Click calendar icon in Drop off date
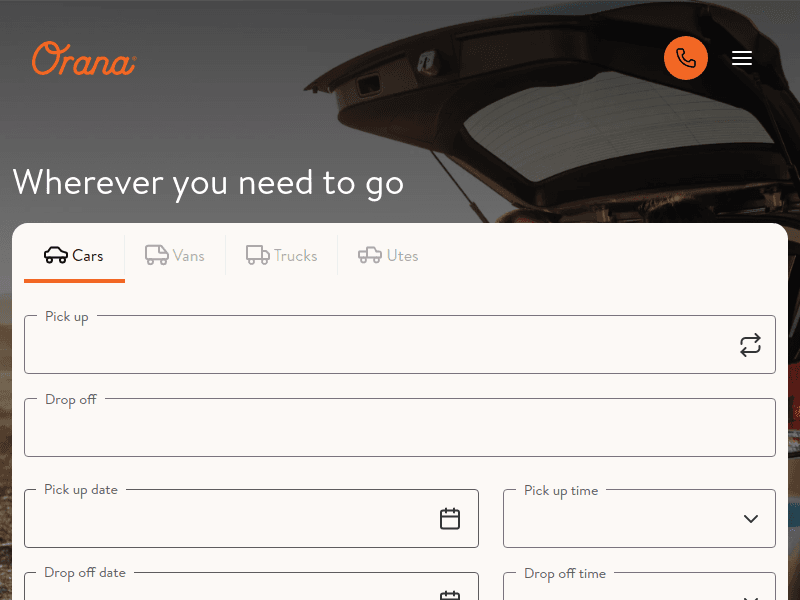 pos(450,594)
